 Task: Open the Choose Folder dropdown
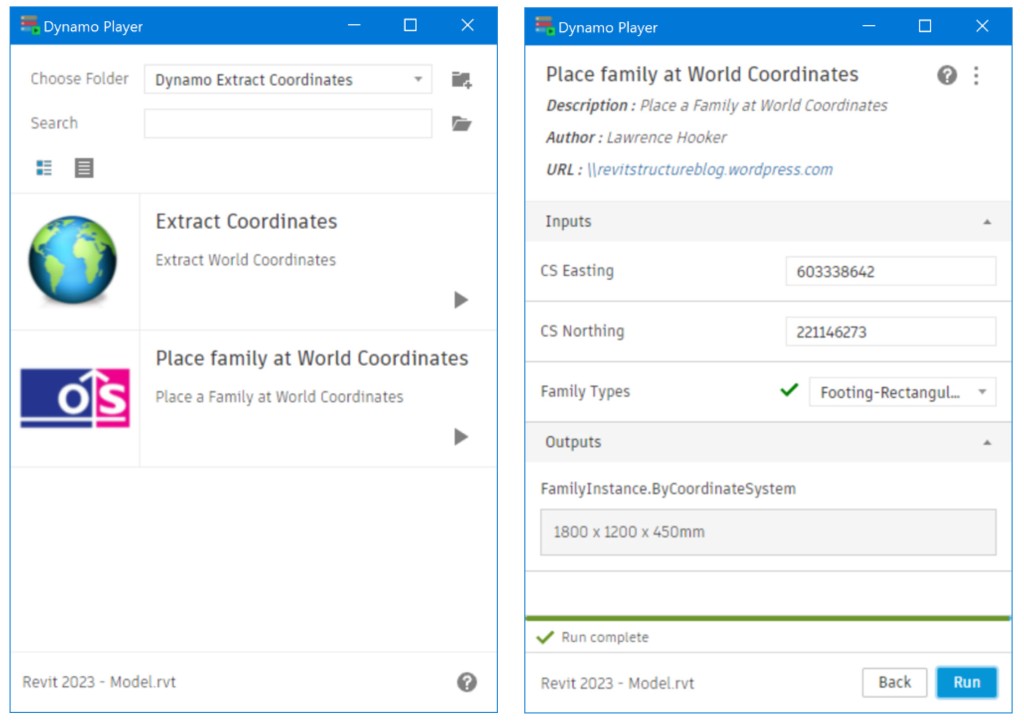(x=287, y=79)
